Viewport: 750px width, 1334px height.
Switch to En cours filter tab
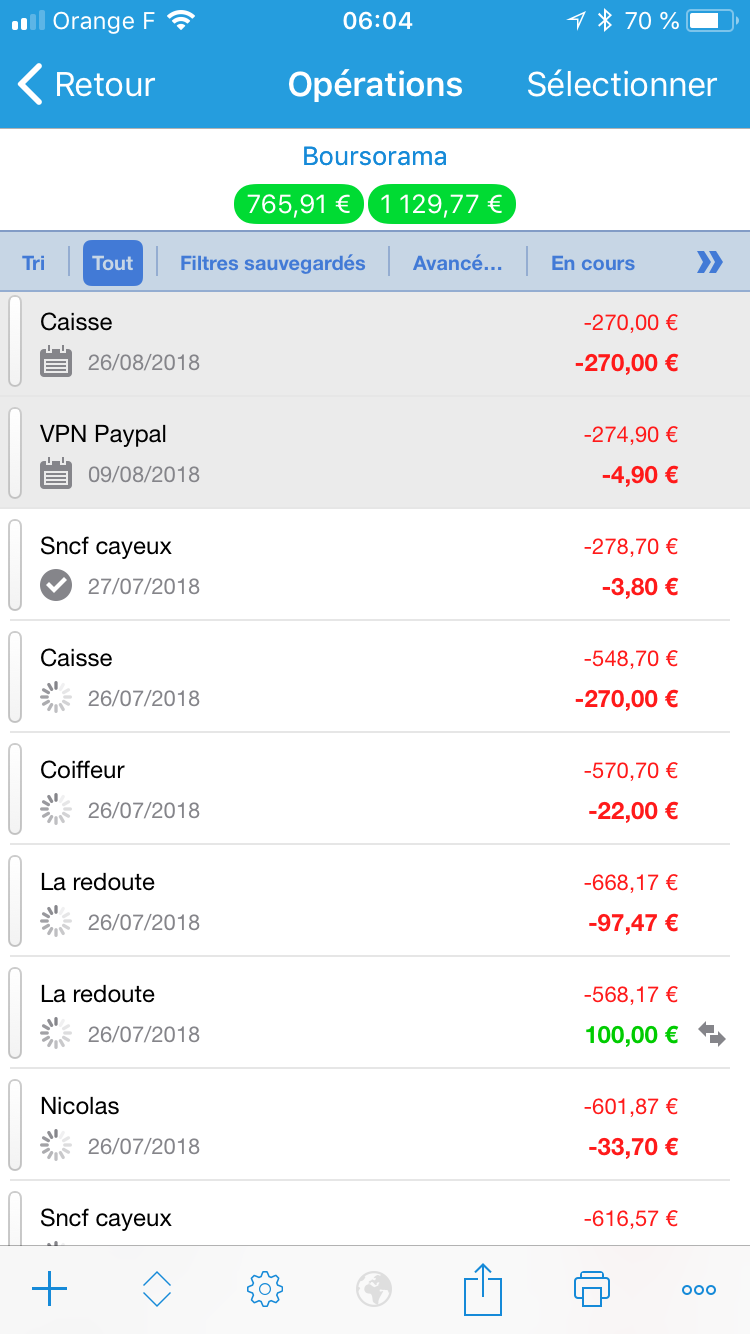pos(593,263)
